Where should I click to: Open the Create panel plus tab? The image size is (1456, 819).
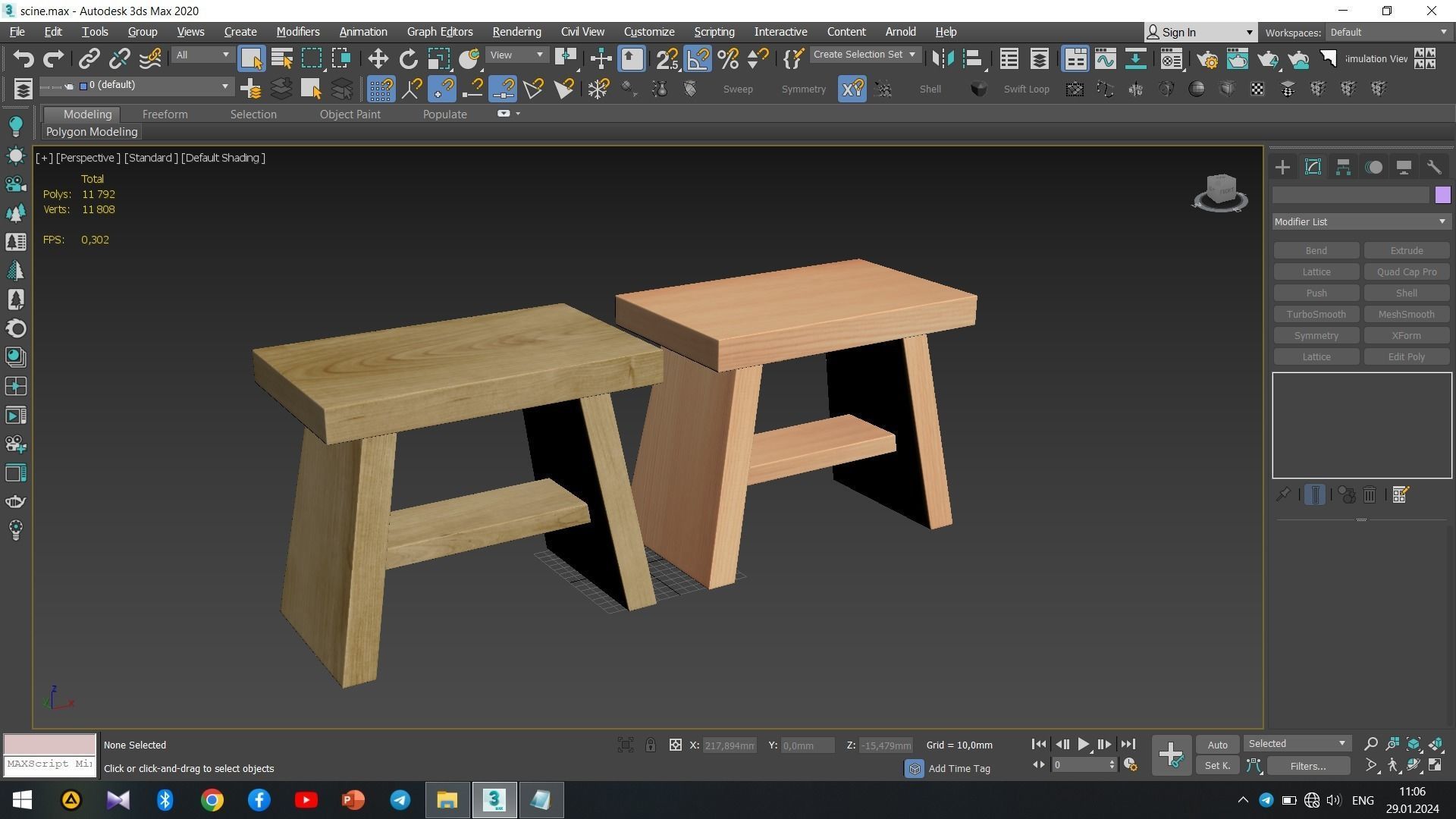tap(1282, 168)
